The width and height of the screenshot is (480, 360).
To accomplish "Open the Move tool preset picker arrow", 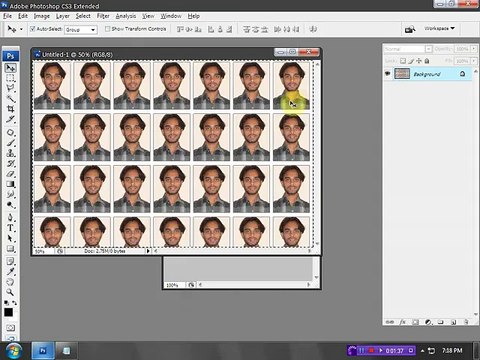I will pos(21,29).
